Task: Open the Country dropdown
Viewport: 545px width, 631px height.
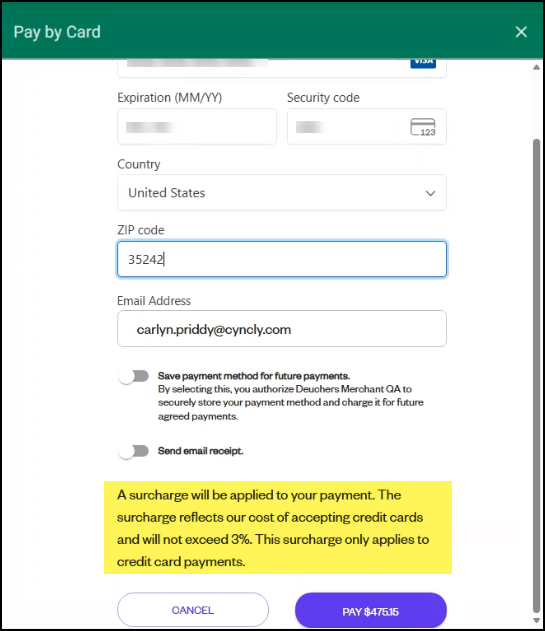Action: (282, 193)
